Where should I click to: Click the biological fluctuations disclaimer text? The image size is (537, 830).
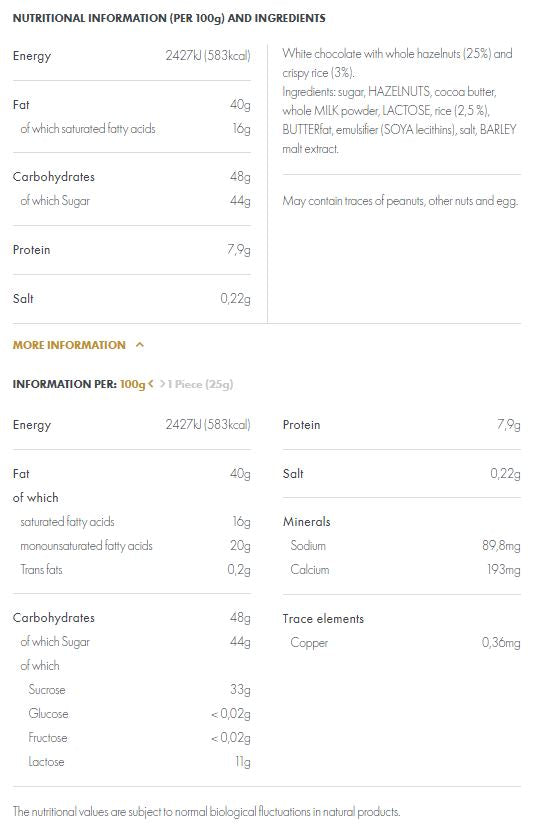click(207, 811)
